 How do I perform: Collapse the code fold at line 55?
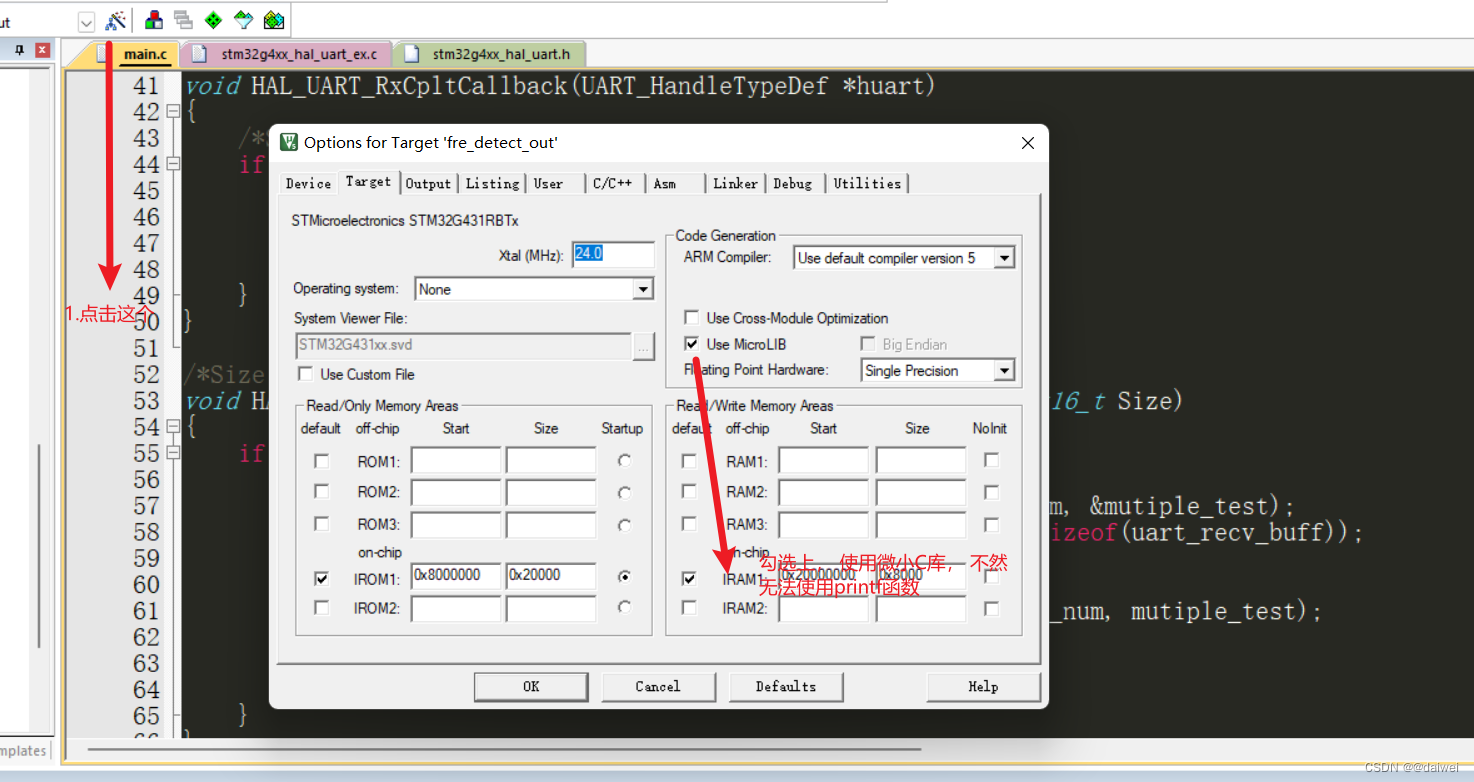point(173,453)
